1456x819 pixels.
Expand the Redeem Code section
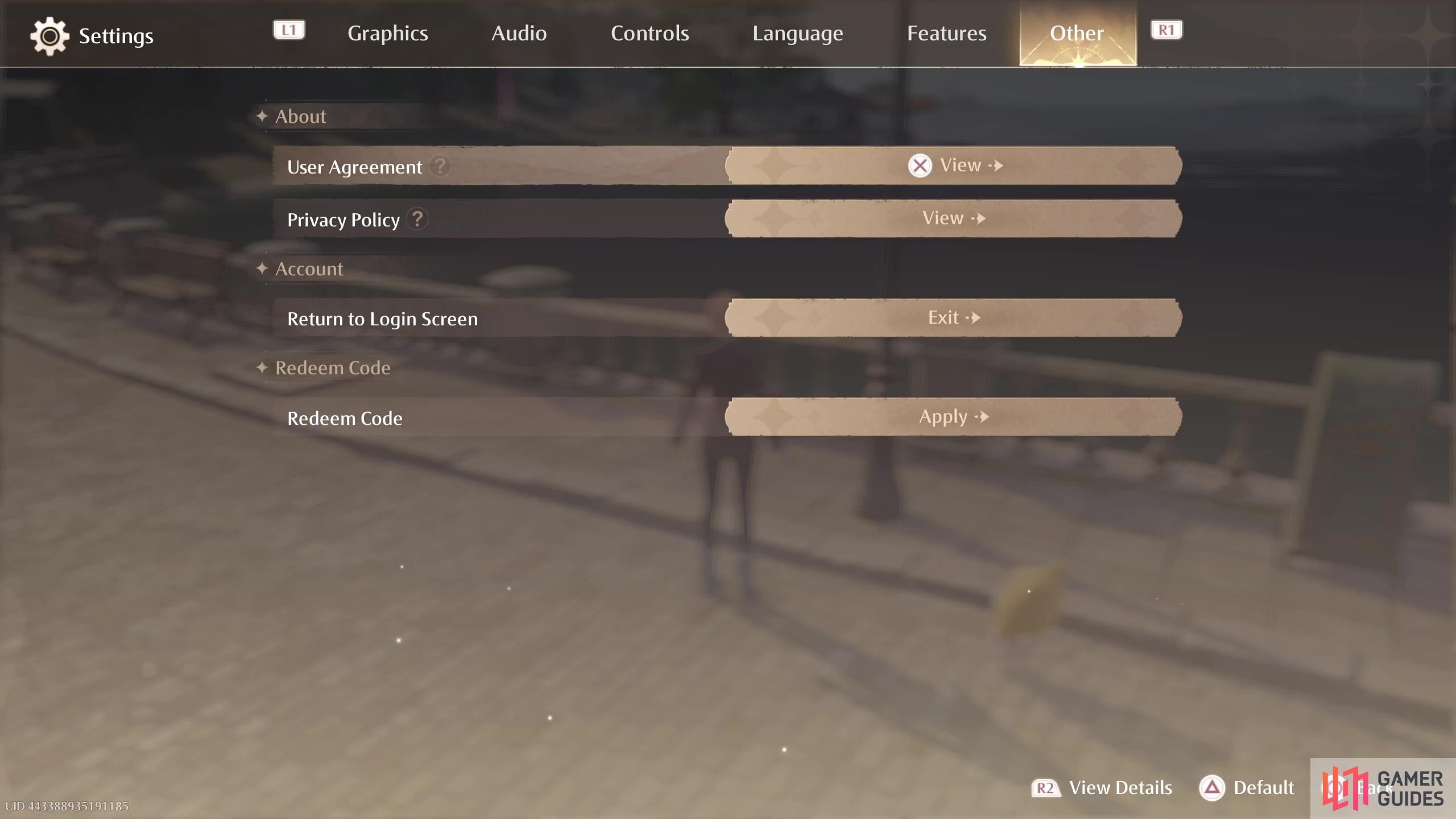[333, 367]
